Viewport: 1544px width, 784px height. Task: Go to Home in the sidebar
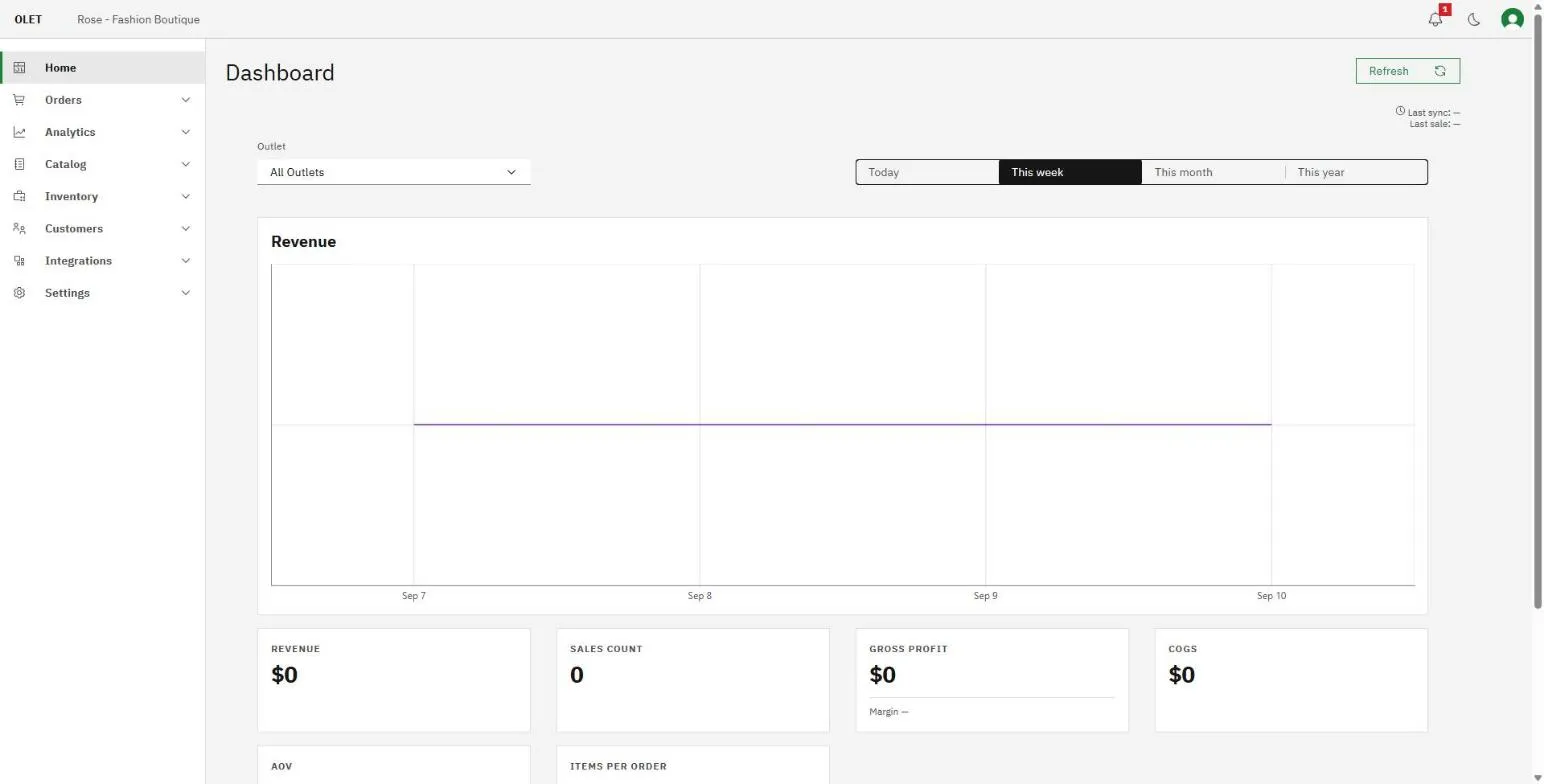pyautogui.click(x=103, y=68)
